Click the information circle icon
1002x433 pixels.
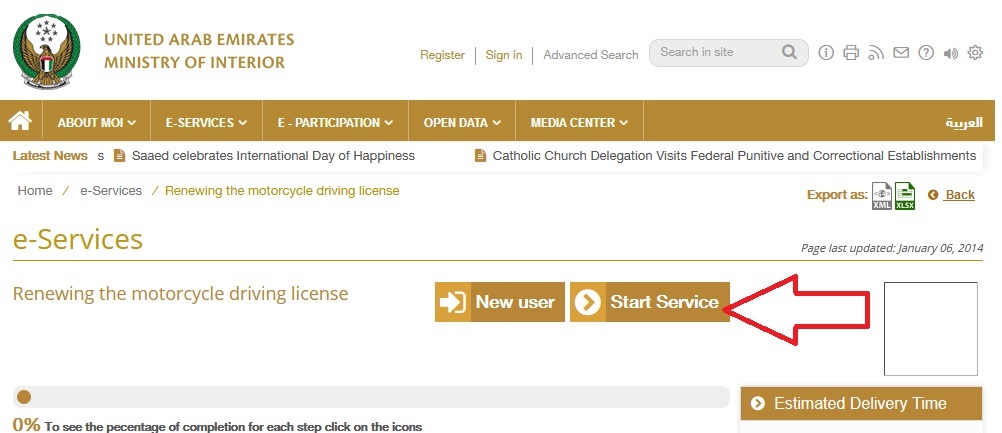coord(826,53)
